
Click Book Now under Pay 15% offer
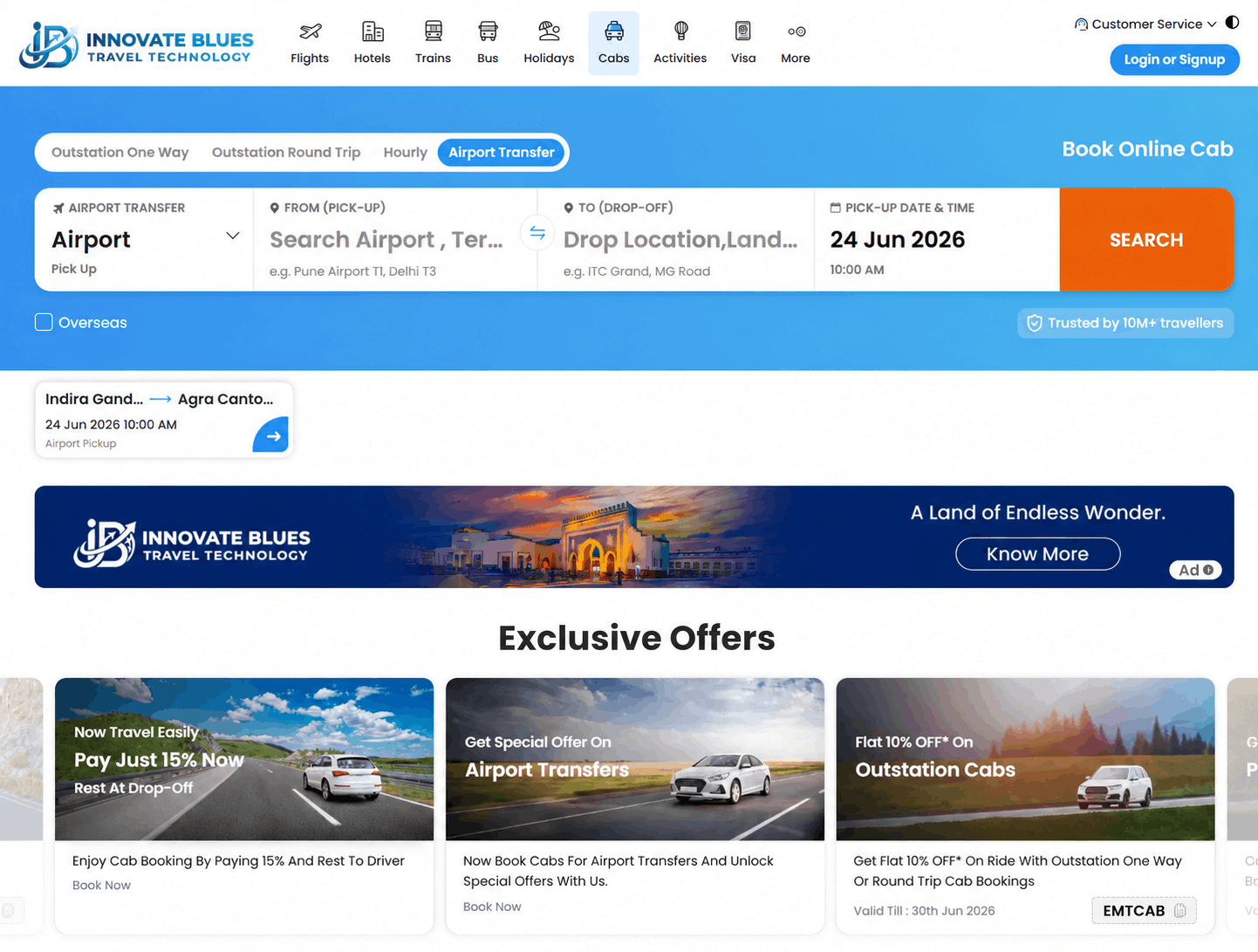(x=101, y=885)
